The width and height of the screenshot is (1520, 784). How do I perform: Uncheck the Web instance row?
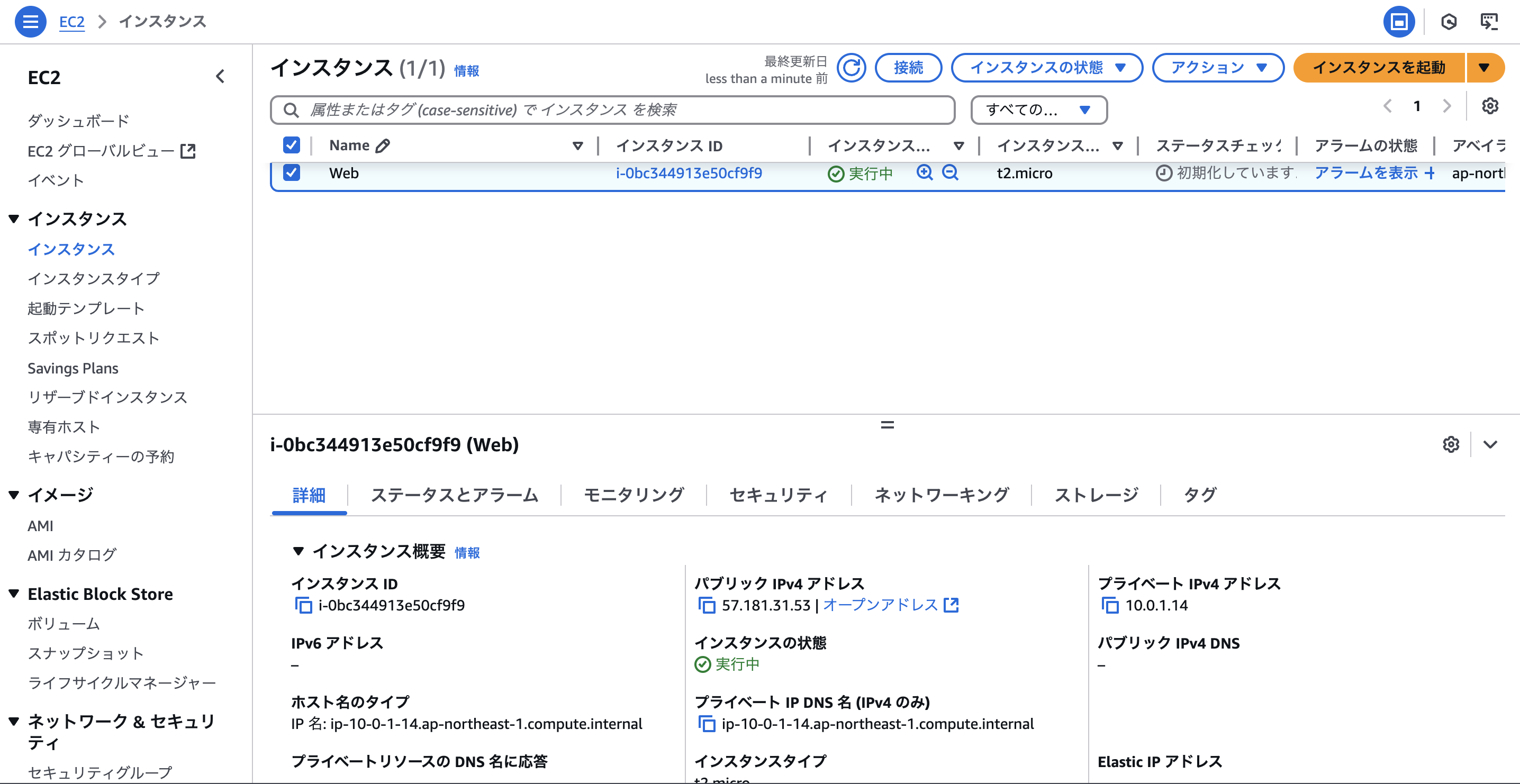[292, 173]
